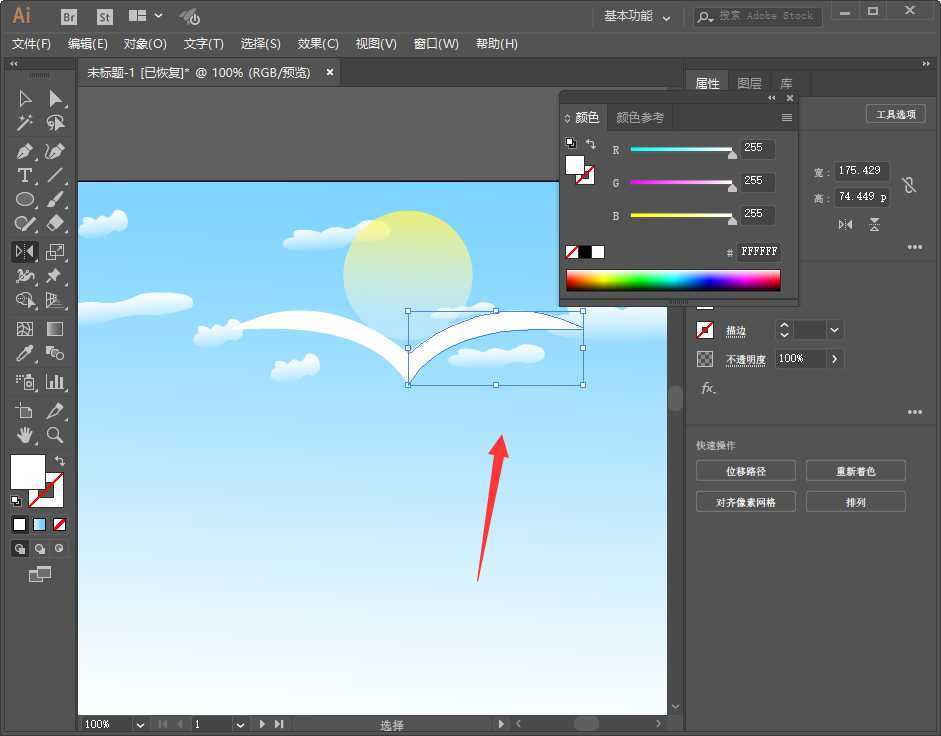This screenshot has height=736, width=941.
Task: Pick the Pen tool
Action: [25, 150]
